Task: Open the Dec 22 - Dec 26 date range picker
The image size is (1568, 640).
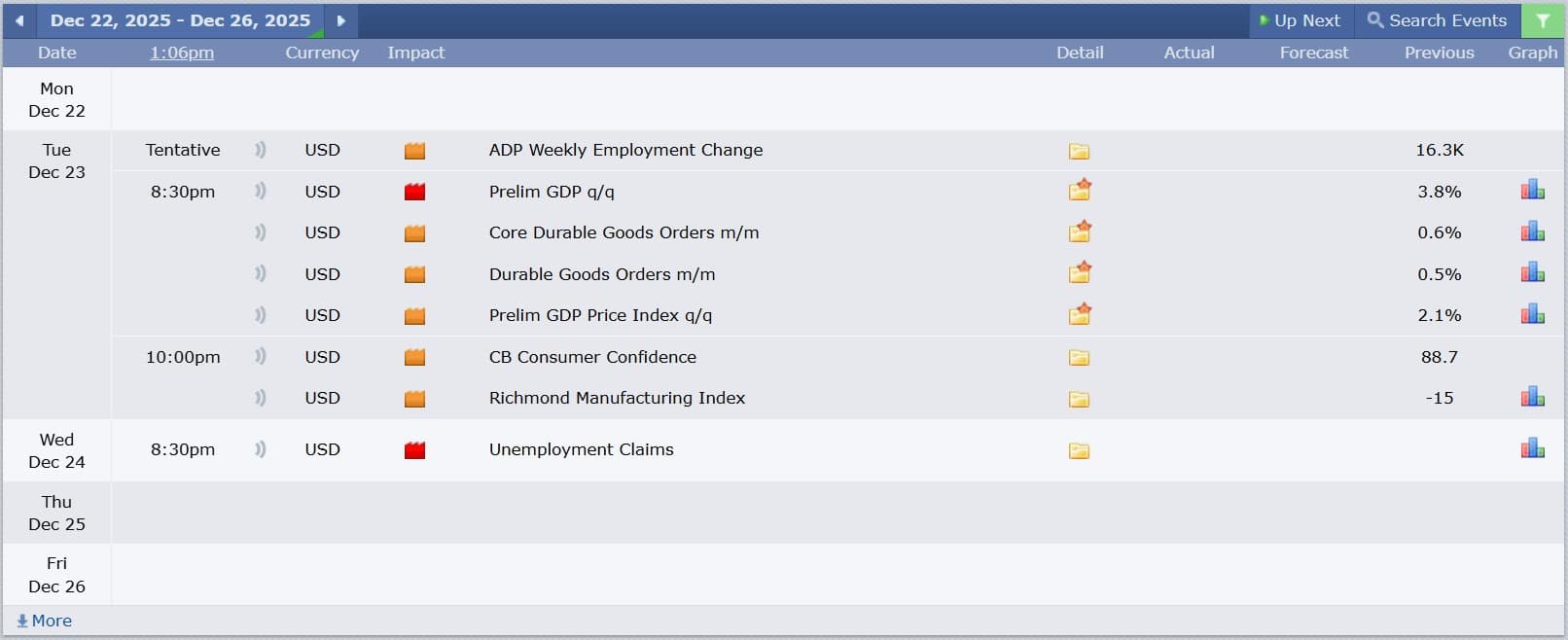Action: (x=180, y=20)
